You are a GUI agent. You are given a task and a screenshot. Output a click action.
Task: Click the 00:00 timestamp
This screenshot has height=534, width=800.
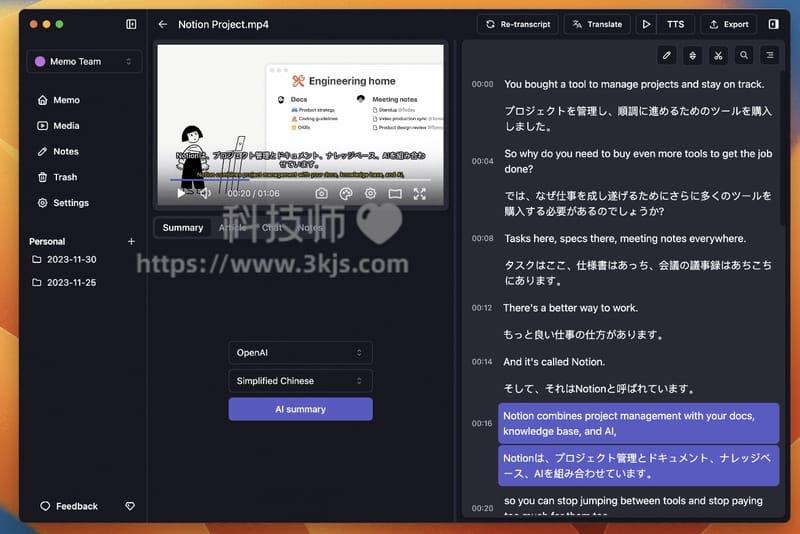click(482, 84)
